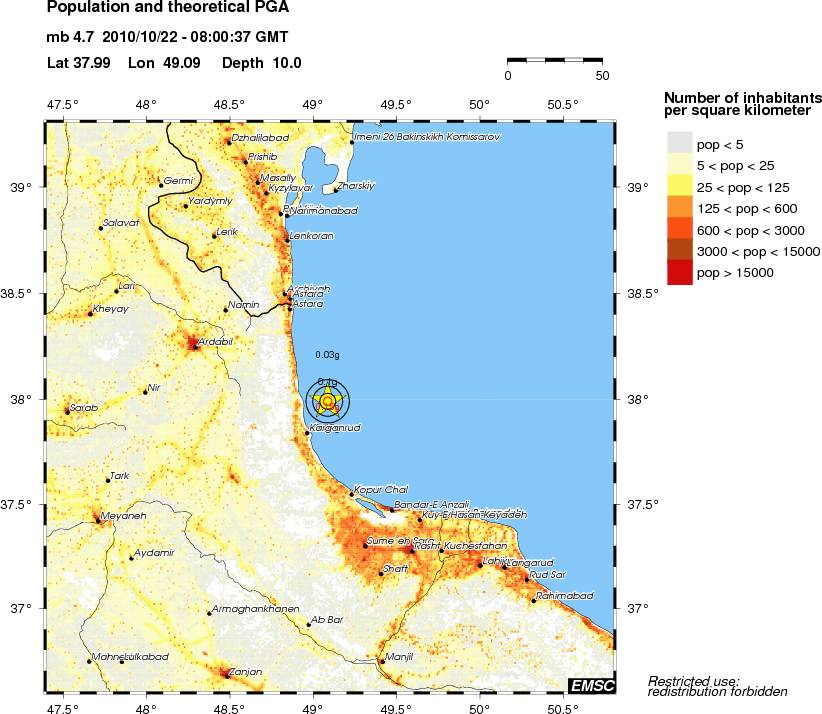Select the '25 < pop < 125' yellow swatch
This screenshot has height=714, width=822.
pos(679,188)
